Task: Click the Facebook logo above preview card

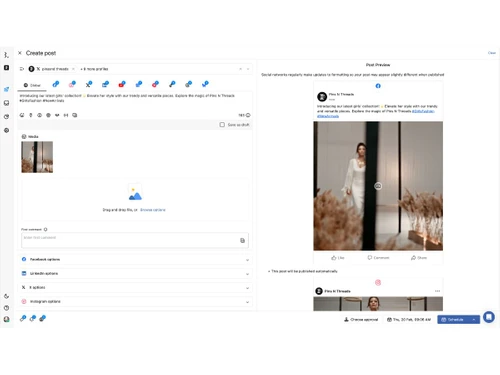Action: [x=378, y=86]
